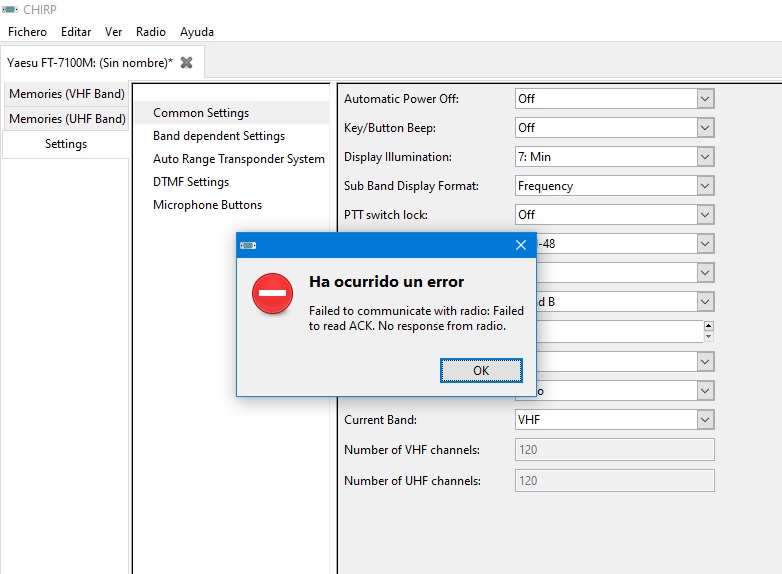Click the 'Failed to communicate with radio' message
Image resolution: width=782 pixels, height=574 pixels.
pos(416,318)
